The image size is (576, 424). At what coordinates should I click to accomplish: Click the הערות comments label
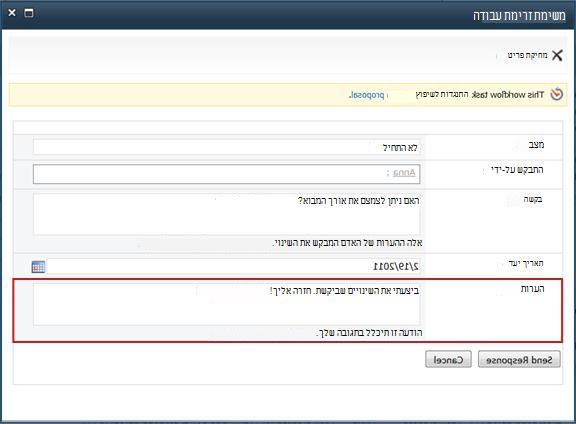click(x=532, y=289)
